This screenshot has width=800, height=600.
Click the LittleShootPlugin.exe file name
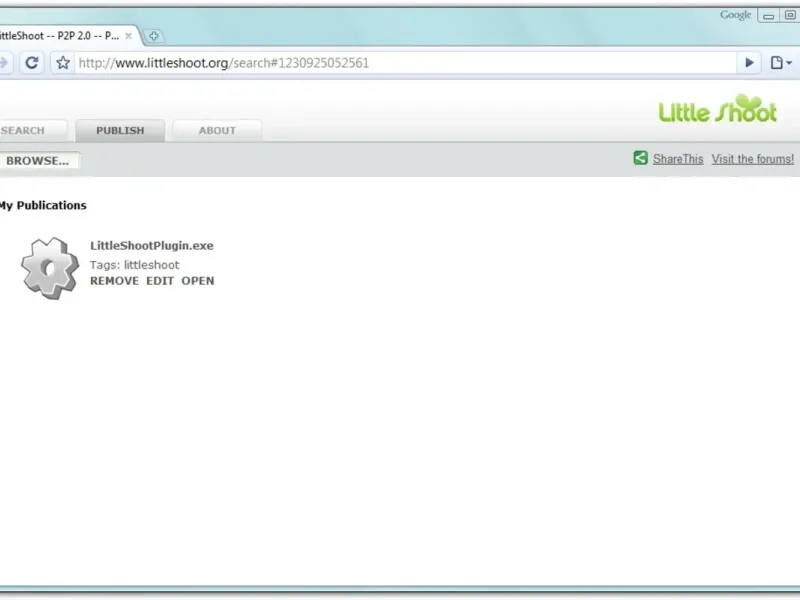pos(152,245)
